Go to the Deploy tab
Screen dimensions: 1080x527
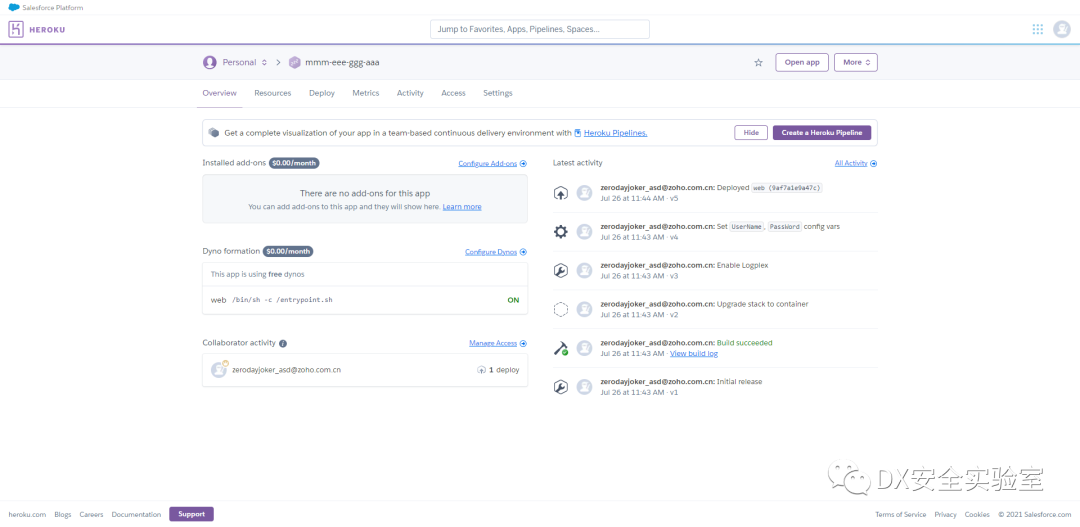click(x=322, y=93)
